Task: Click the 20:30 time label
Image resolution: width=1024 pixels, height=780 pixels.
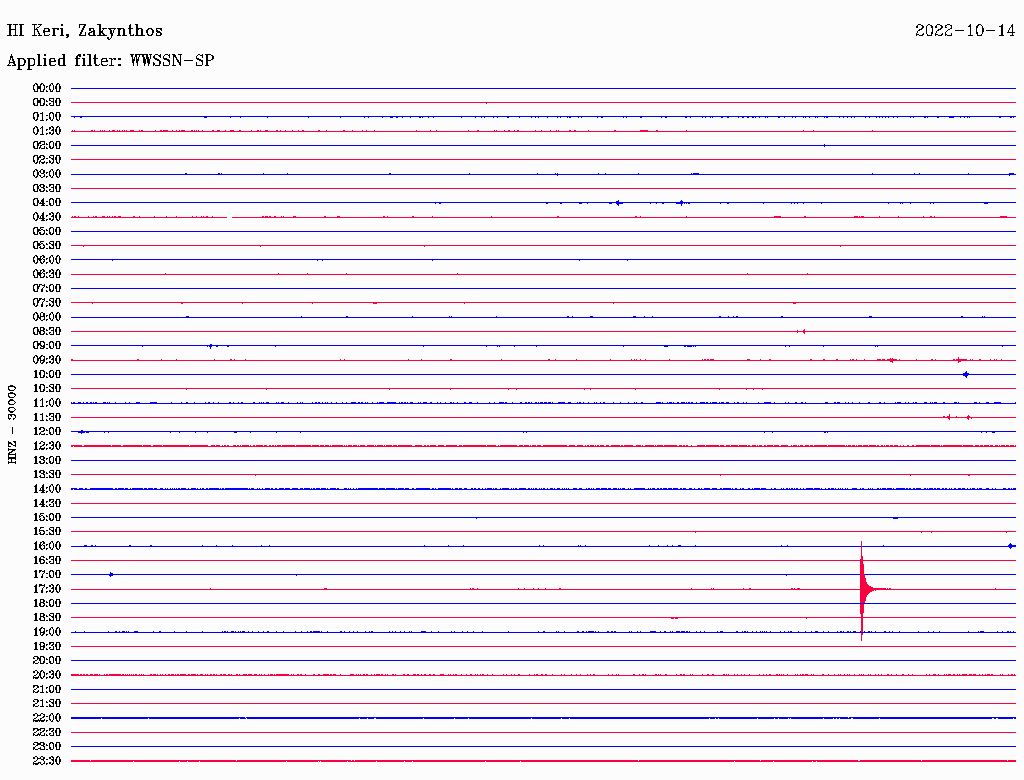Action: click(x=46, y=675)
